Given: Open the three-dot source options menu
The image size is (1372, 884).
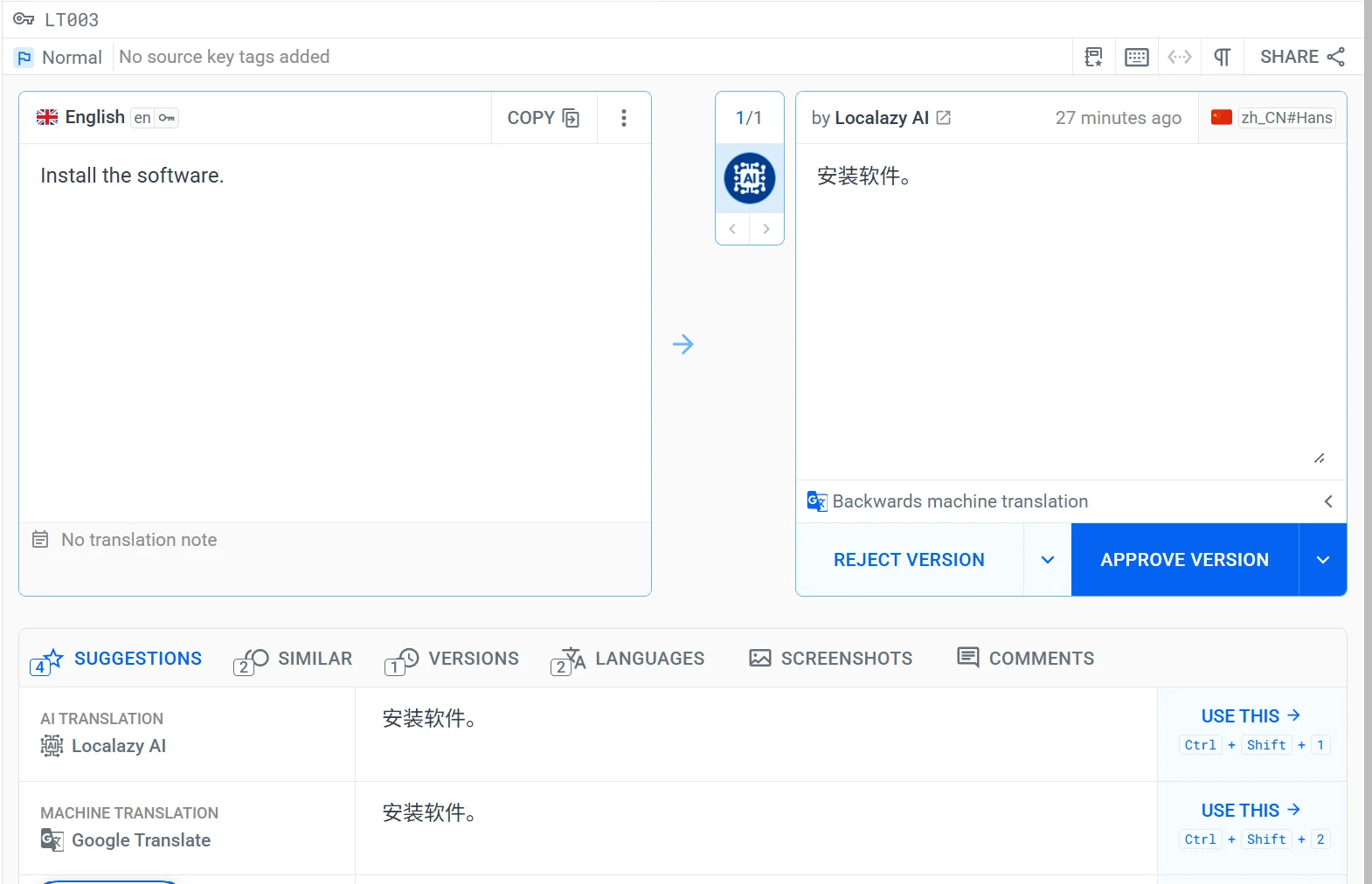Looking at the screenshot, I should pos(624,118).
